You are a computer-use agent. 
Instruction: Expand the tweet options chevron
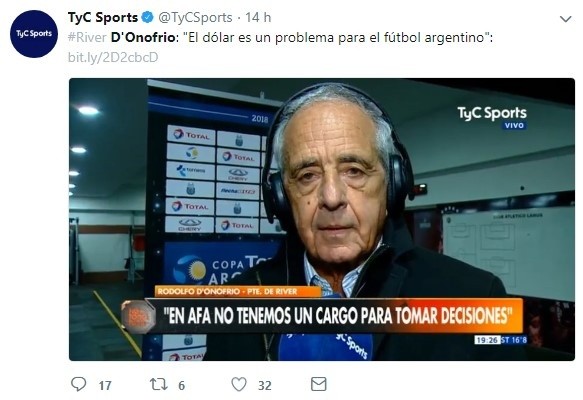pos(566,19)
